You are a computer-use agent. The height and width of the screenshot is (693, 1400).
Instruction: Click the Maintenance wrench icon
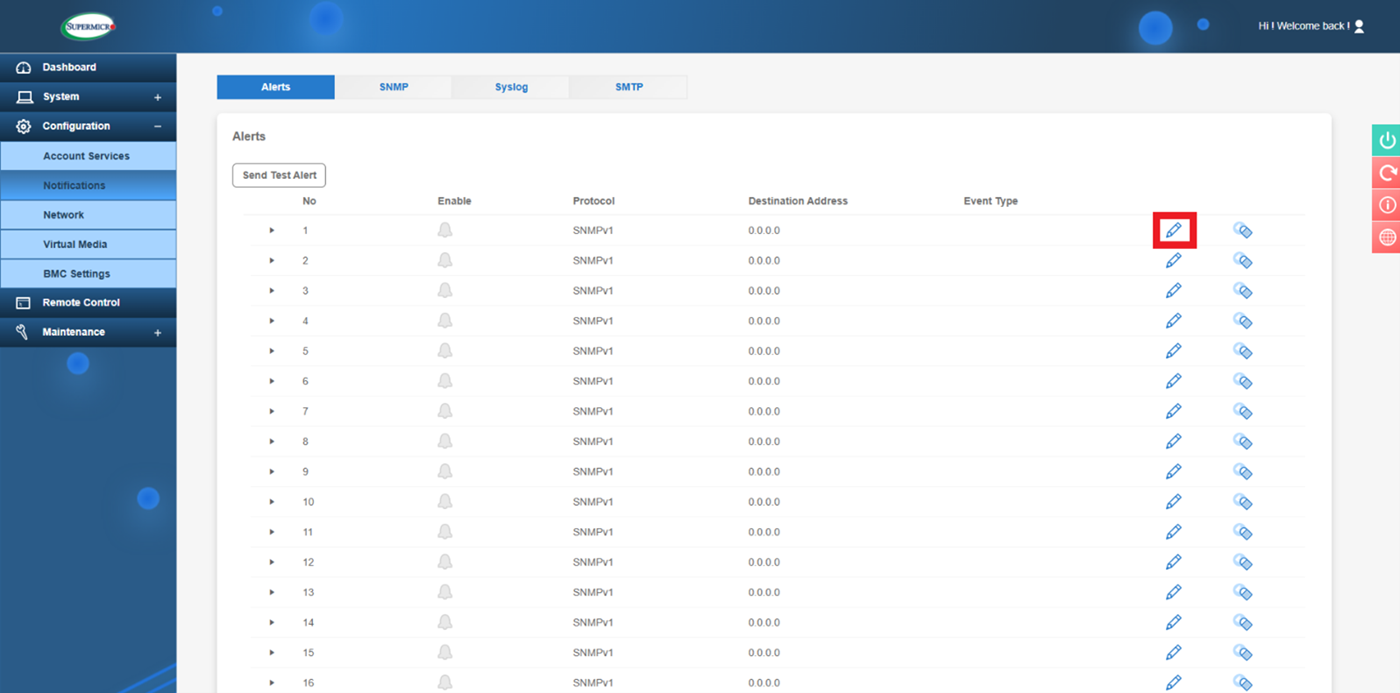24,332
